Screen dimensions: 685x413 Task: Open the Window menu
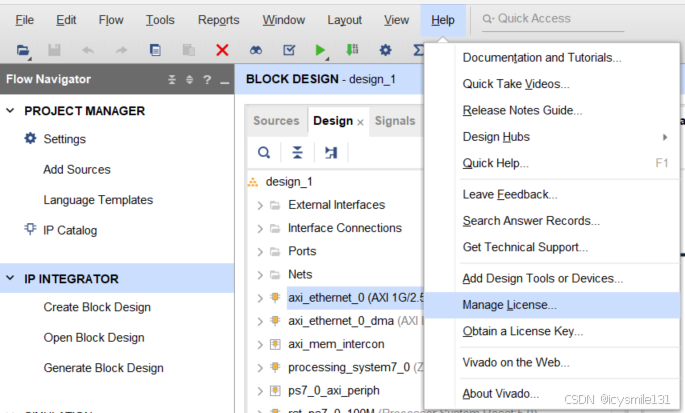coord(284,20)
